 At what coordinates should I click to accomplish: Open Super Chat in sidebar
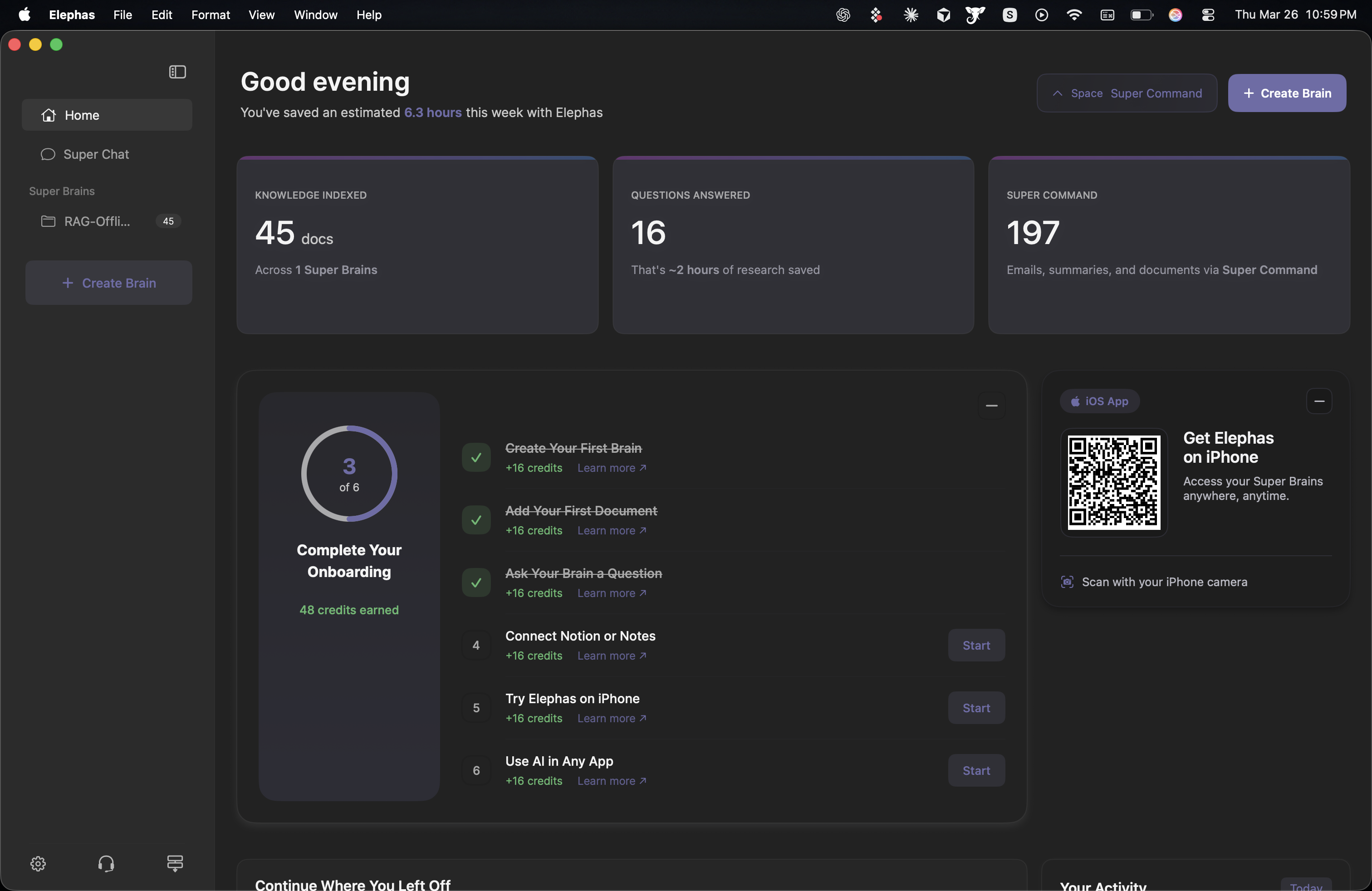click(107, 154)
